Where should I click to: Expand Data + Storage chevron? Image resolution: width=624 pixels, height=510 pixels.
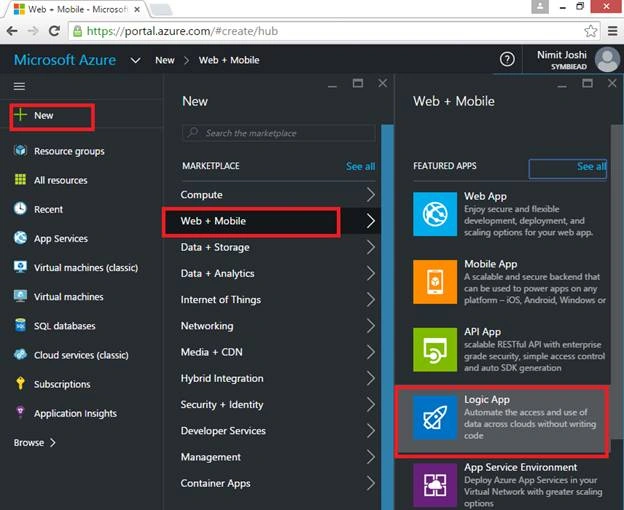coord(370,247)
